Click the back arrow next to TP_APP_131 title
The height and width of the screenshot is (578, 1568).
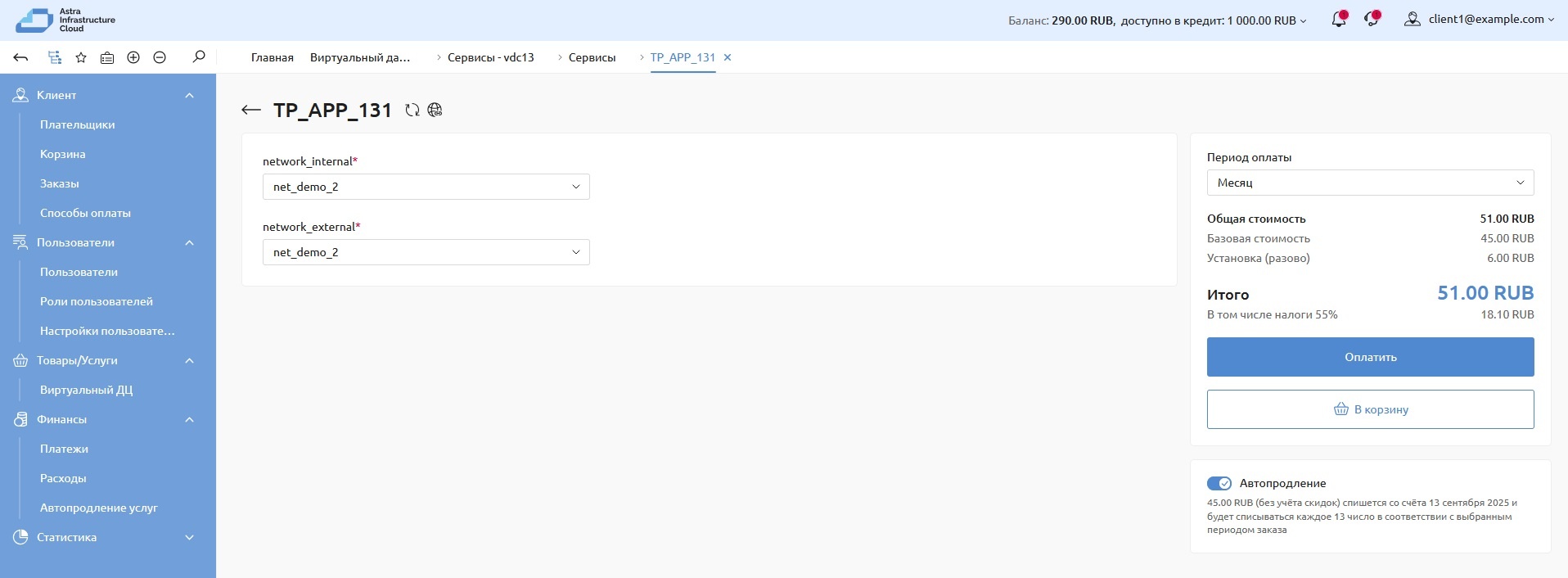click(251, 111)
